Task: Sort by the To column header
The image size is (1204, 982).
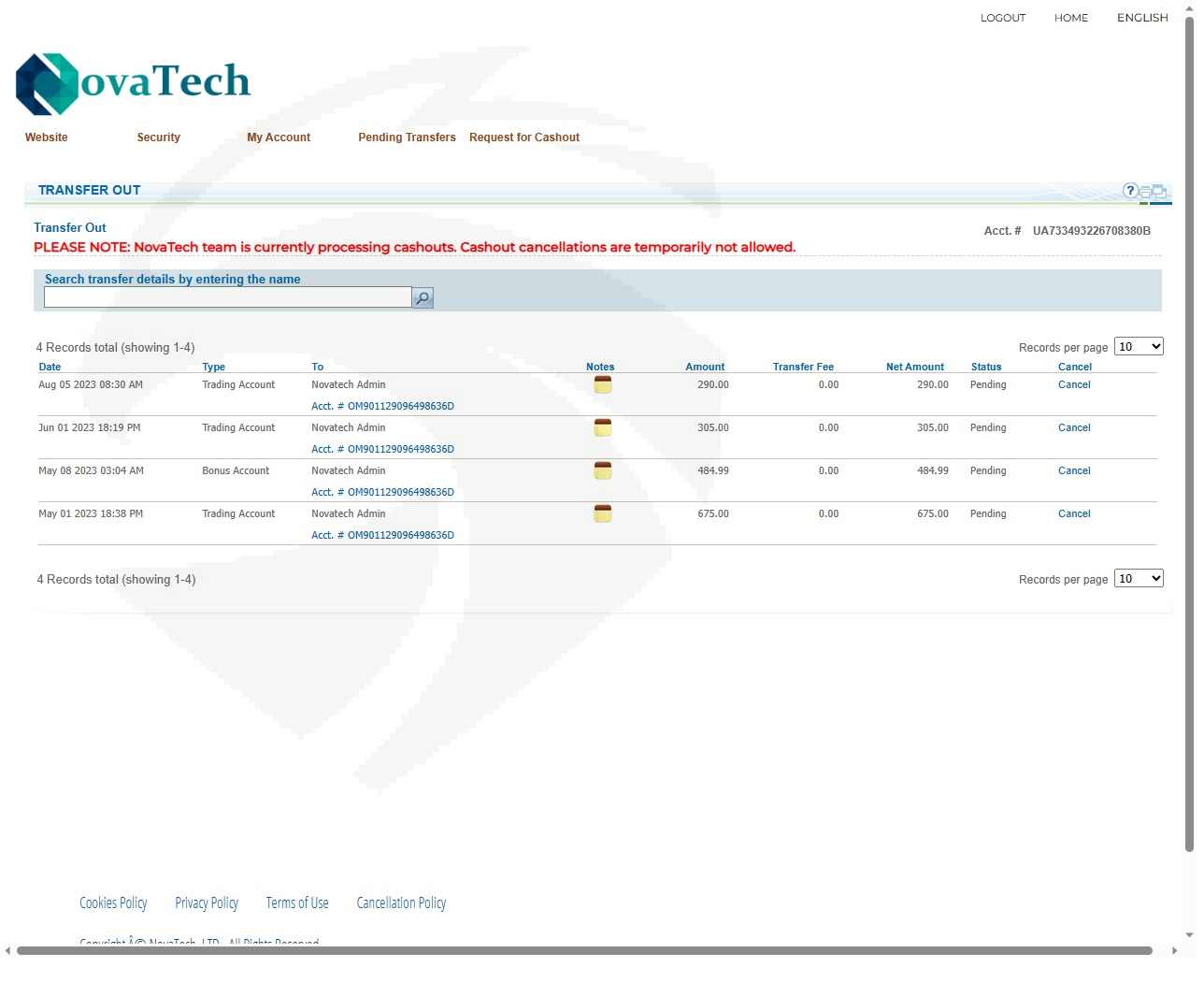Action: click(x=317, y=367)
